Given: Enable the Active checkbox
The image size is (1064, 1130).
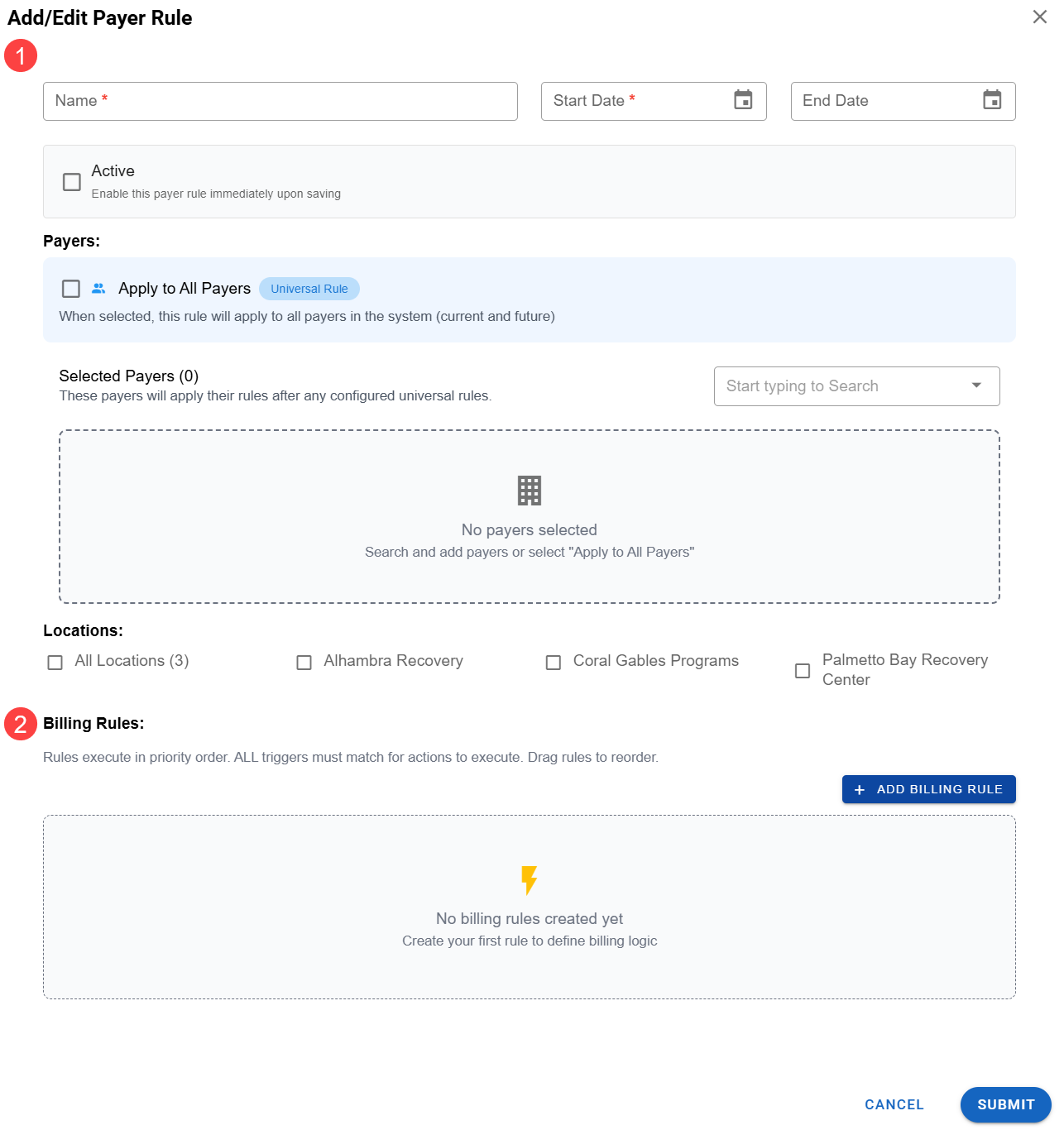Looking at the screenshot, I should [72, 182].
